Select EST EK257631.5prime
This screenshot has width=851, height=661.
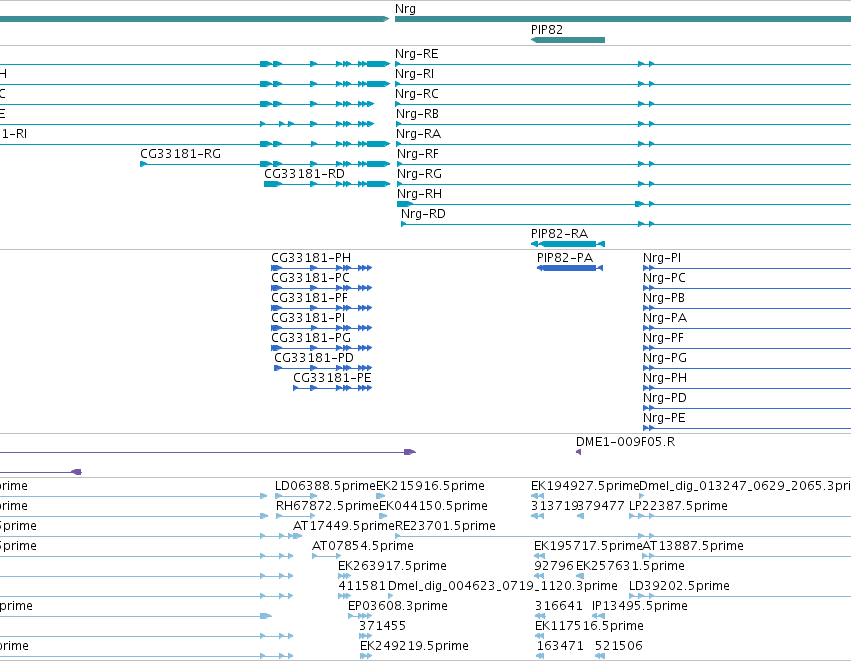[x=630, y=566]
